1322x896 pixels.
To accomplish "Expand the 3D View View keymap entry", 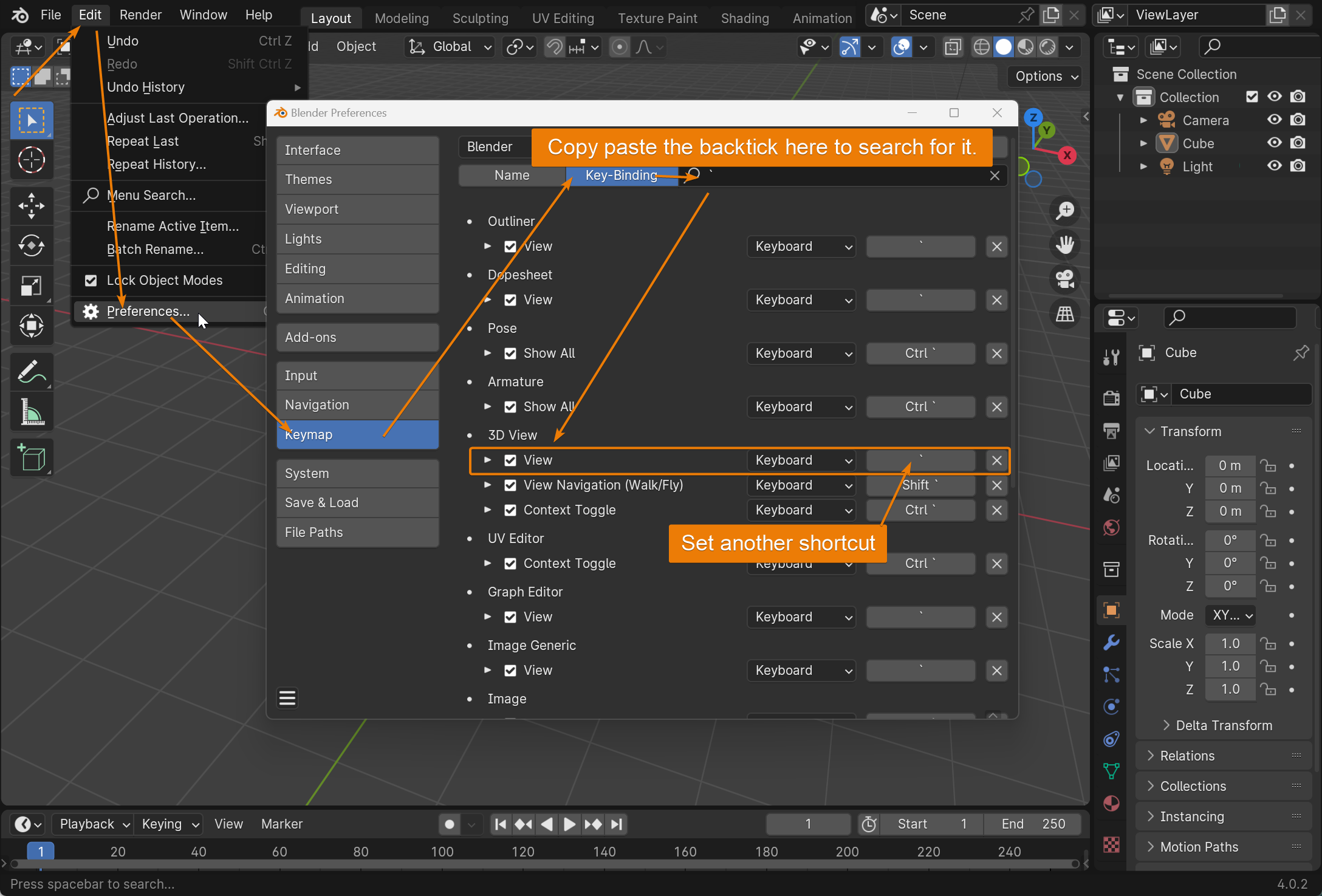I will coord(488,460).
